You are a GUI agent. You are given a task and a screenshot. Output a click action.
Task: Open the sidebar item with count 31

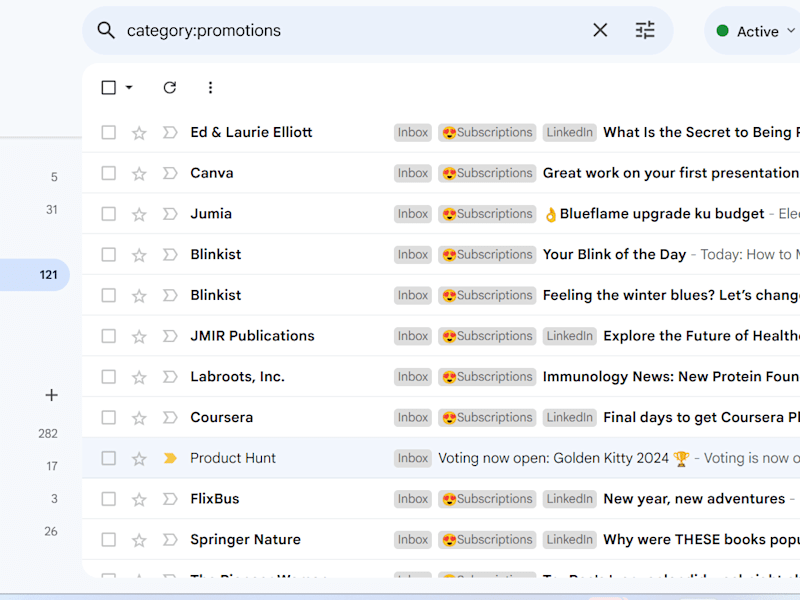click(x=52, y=210)
